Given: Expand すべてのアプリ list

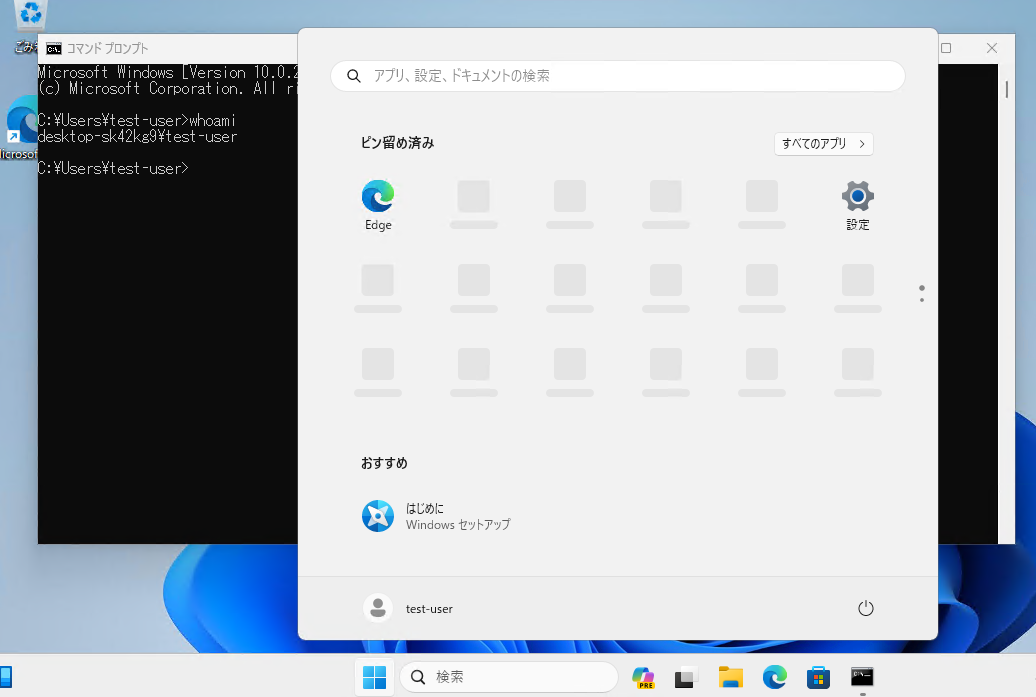Looking at the screenshot, I should (x=823, y=144).
